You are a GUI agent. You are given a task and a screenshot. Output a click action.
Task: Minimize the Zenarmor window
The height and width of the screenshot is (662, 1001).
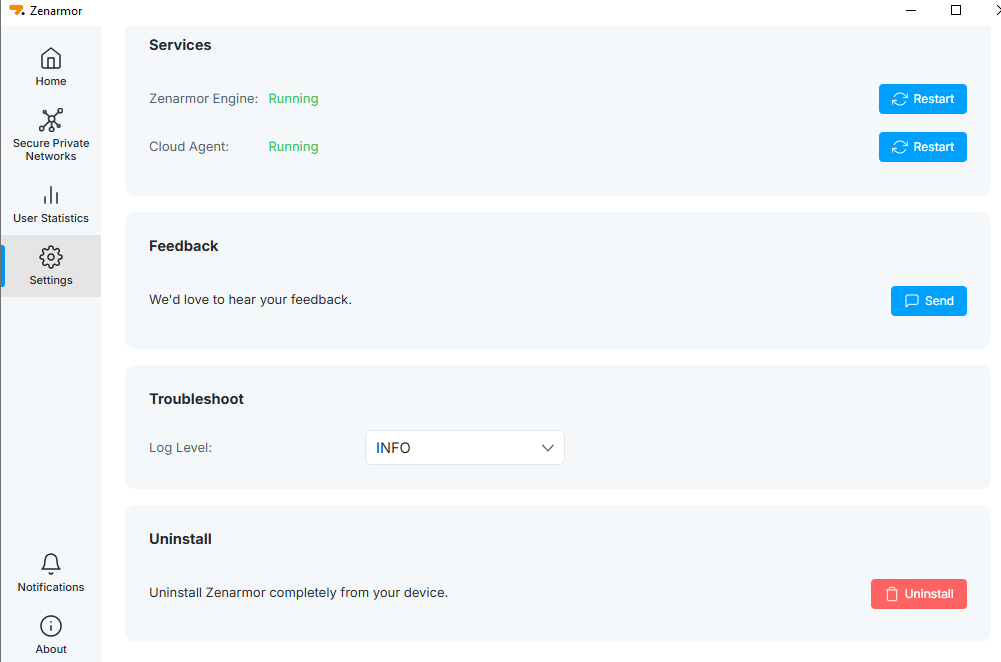(x=911, y=10)
